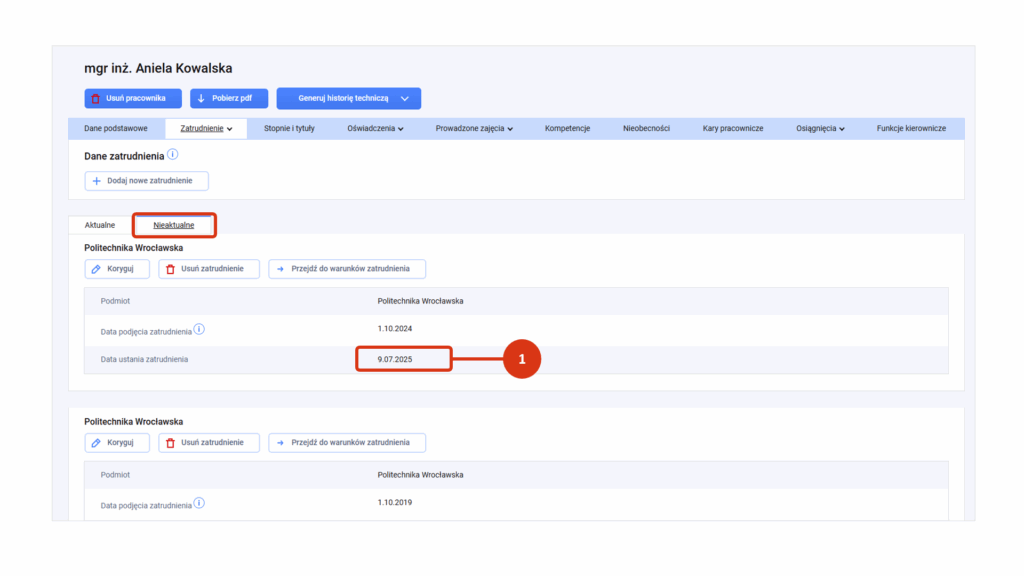Expand the Osiągnięcia dropdown menu
1024x576 pixels.
click(820, 129)
